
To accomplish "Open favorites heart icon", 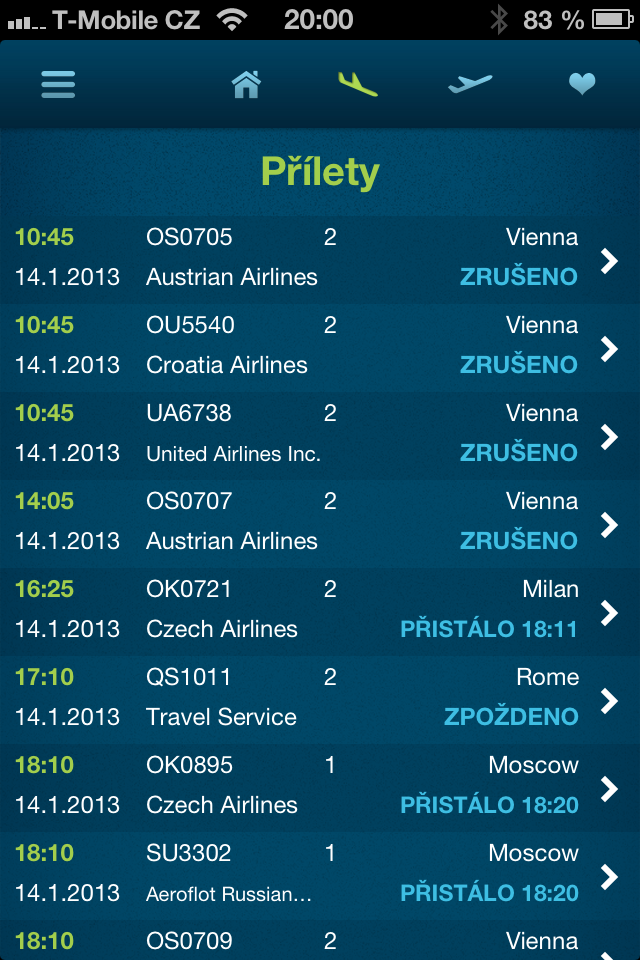I will coord(582,84).
